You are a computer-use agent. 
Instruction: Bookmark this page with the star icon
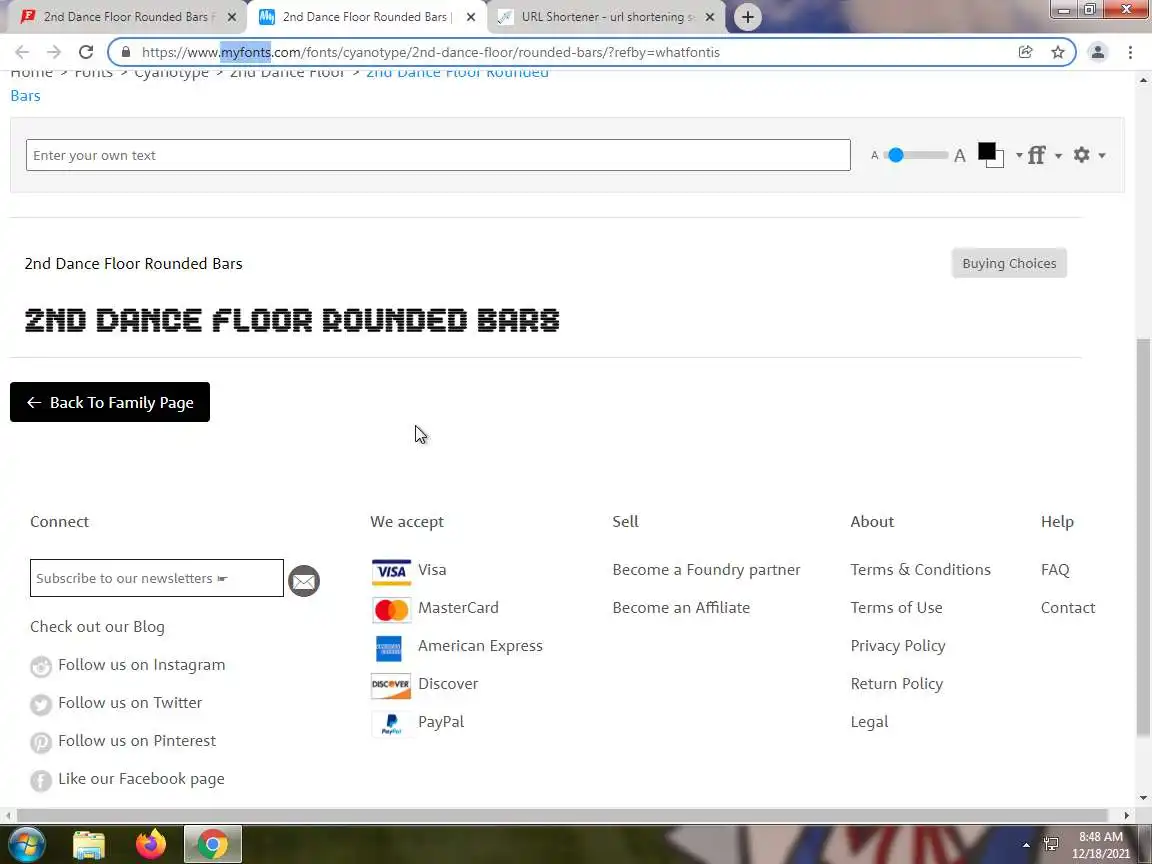coord(1058,52)
